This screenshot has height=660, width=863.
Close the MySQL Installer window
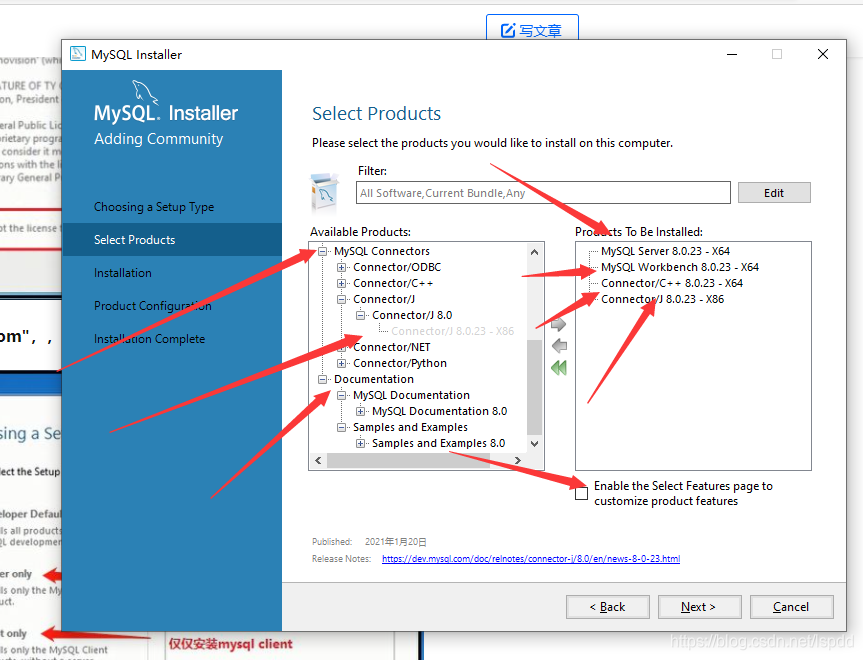[x=823, y=54]
